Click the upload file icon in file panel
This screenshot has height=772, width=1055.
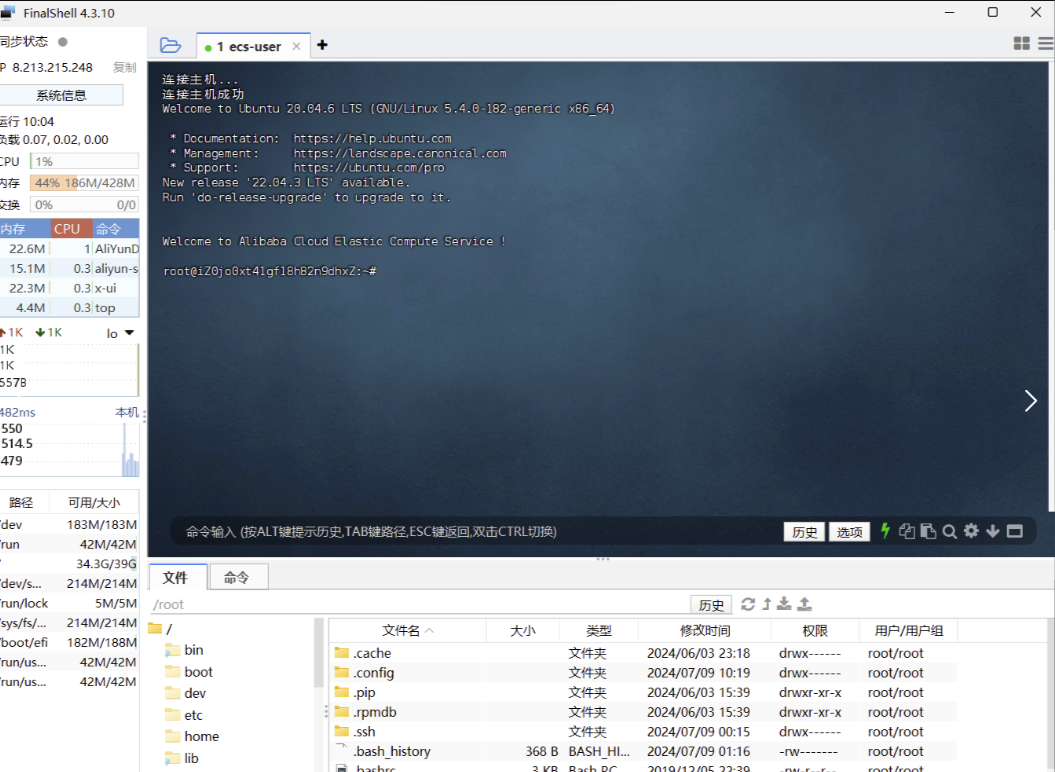click(804, 604)
